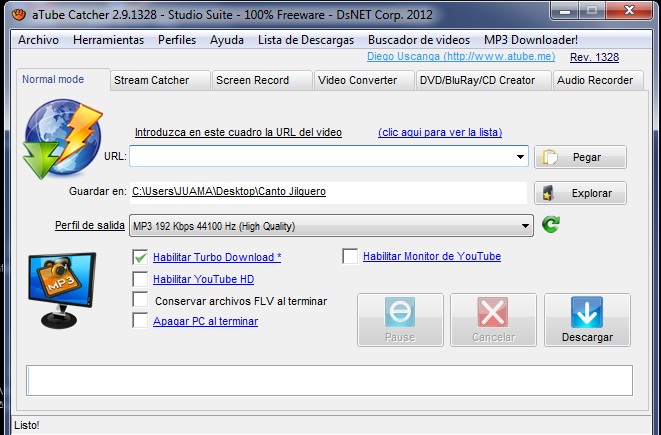Click the 'clic aqui para ver la lista' link
661x435 pixels.
(x=440, y=132)
